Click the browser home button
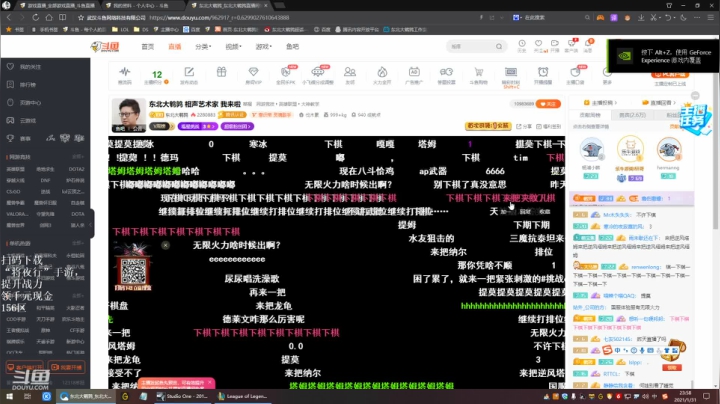This screenshot has height=404, width=720. pos(49,17)
